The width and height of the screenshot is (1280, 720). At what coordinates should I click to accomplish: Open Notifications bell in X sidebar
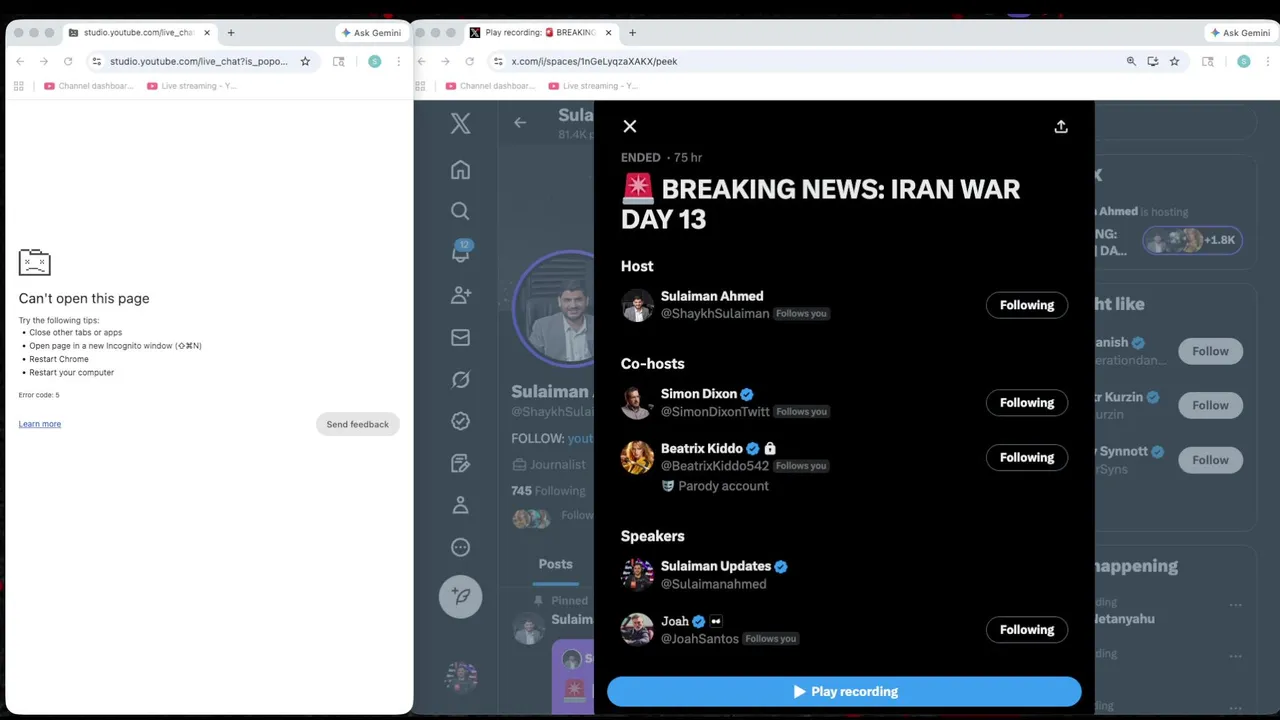click(x=460, y=252)
